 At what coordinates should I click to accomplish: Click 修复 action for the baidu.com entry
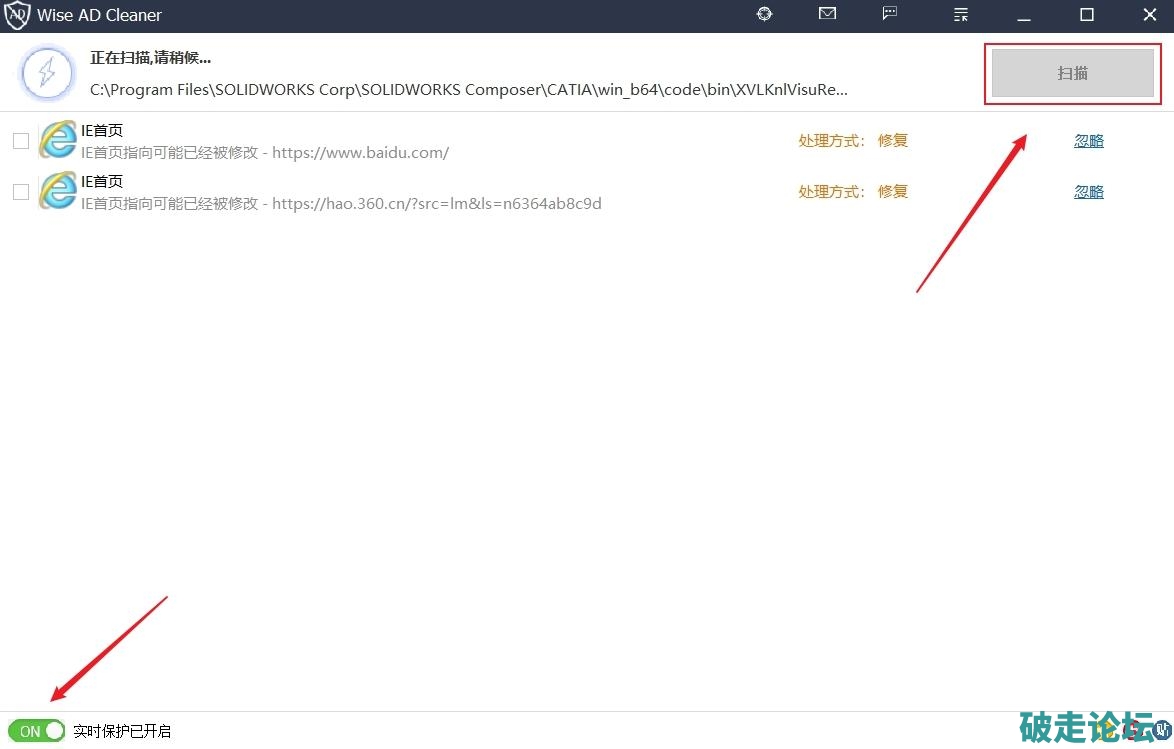892,141
